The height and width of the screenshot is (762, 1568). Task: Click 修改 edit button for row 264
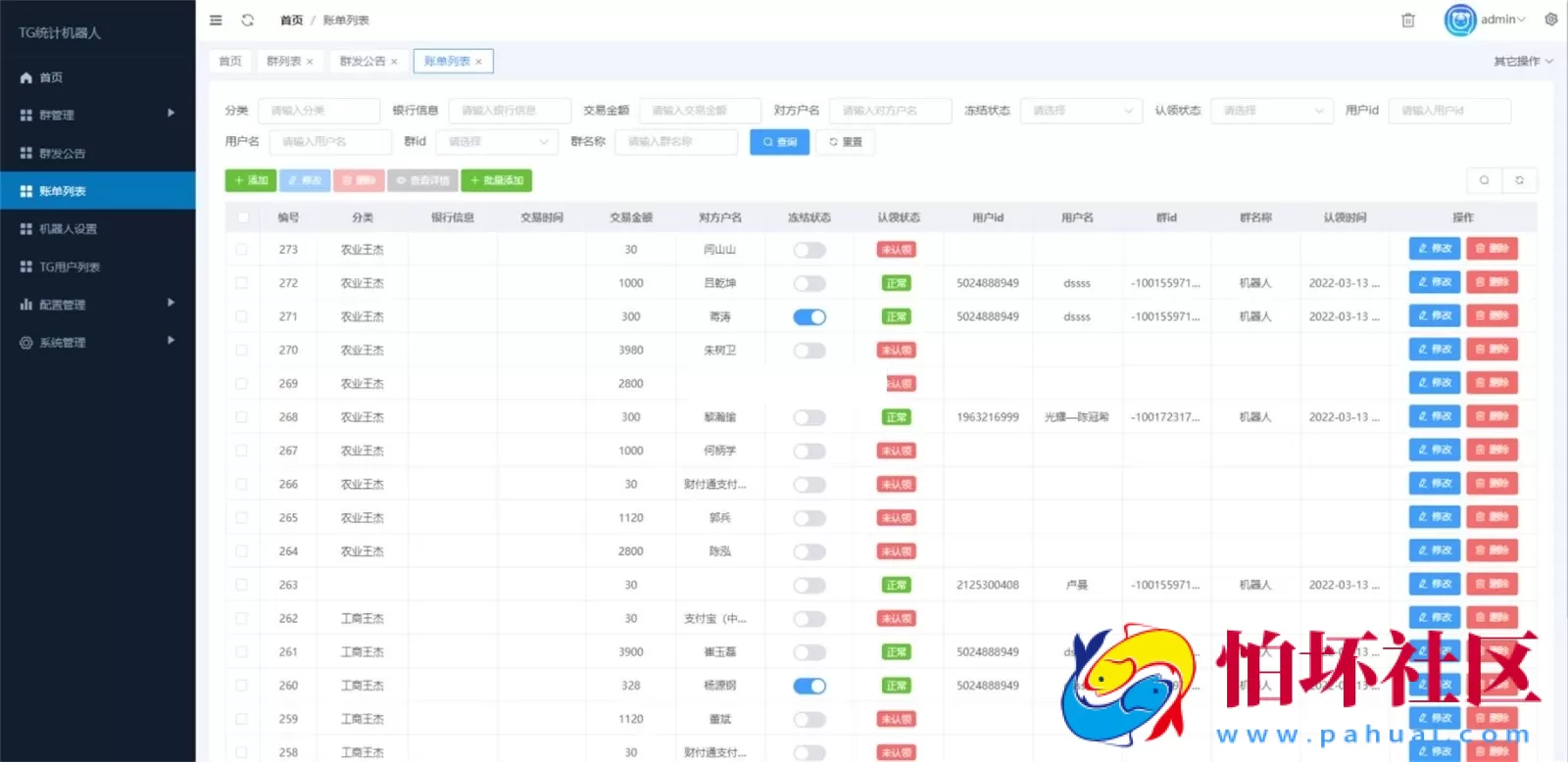pos(1435,550)
